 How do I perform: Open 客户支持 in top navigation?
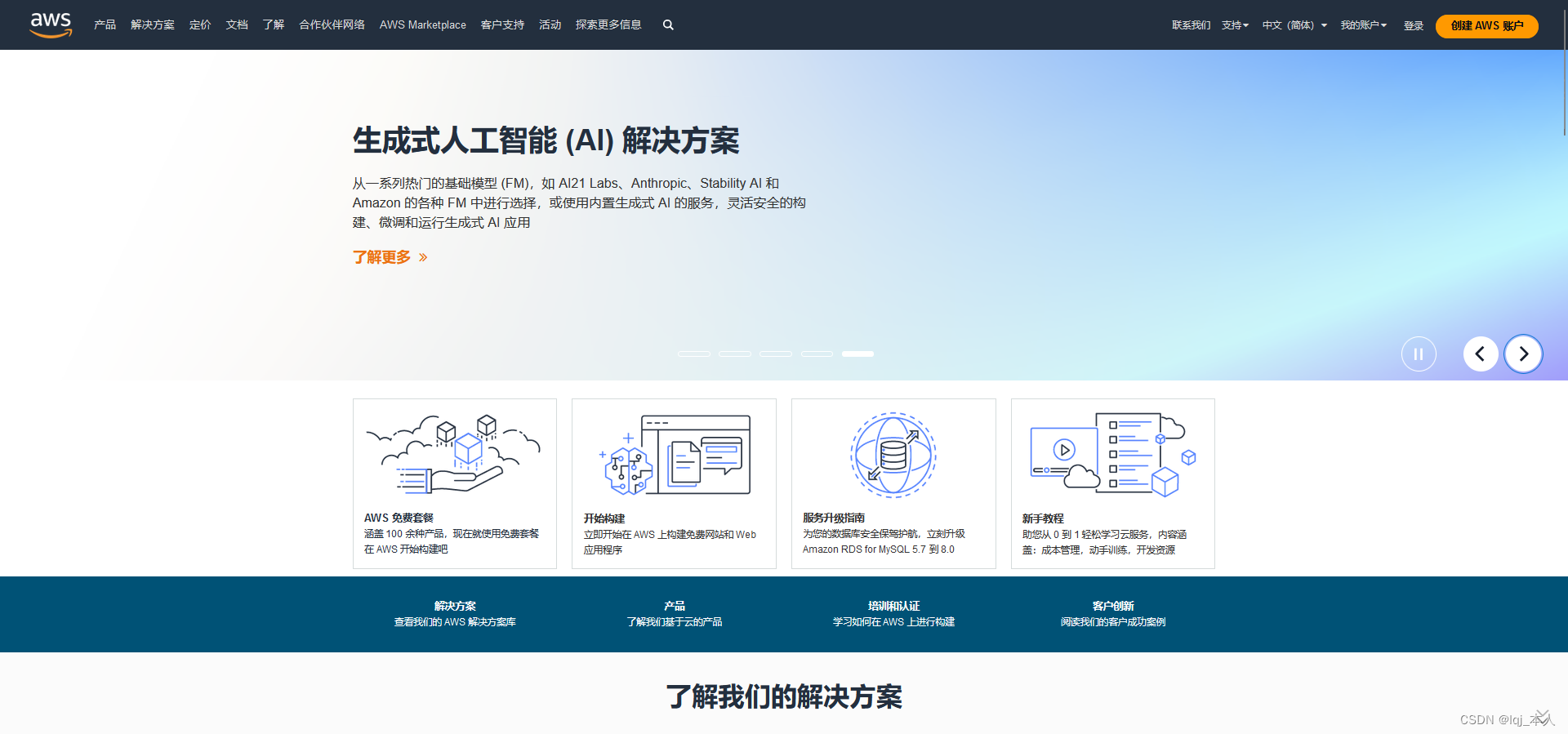pyautogui.click(x=502, y=25)
